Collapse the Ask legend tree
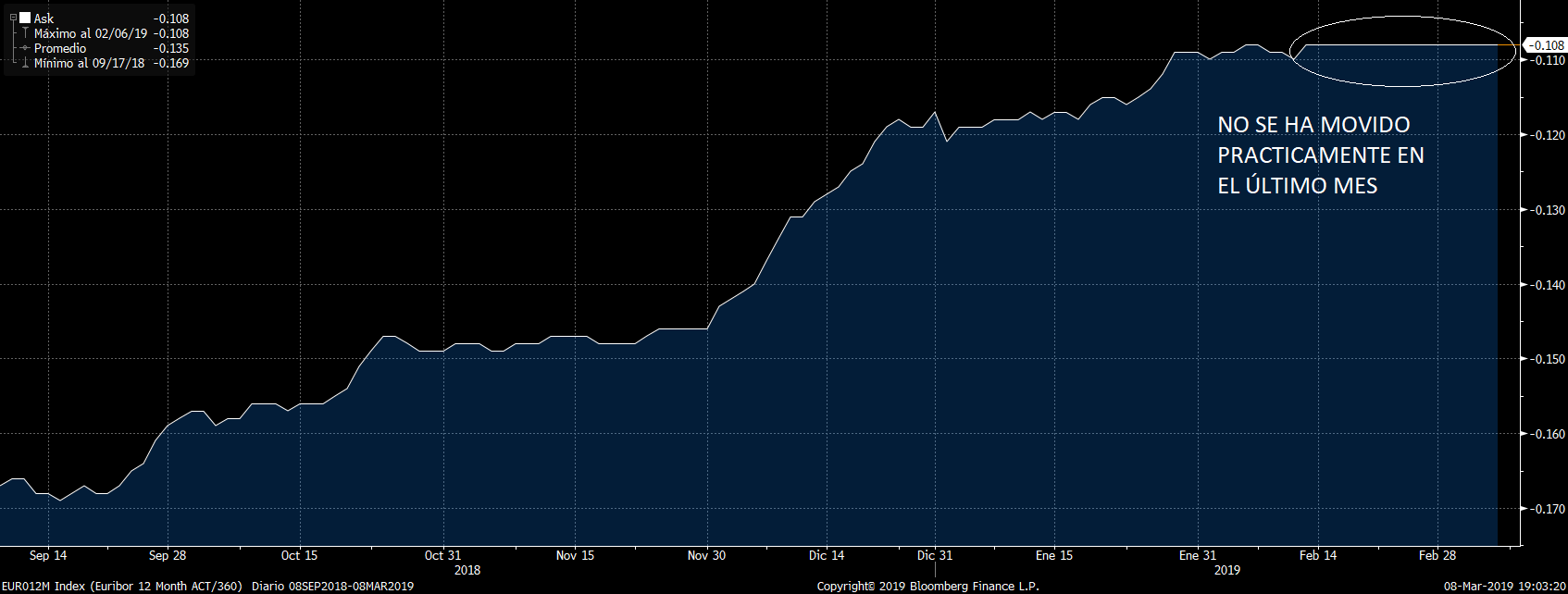The image size is (1568, 594). (x=13, y=18)
